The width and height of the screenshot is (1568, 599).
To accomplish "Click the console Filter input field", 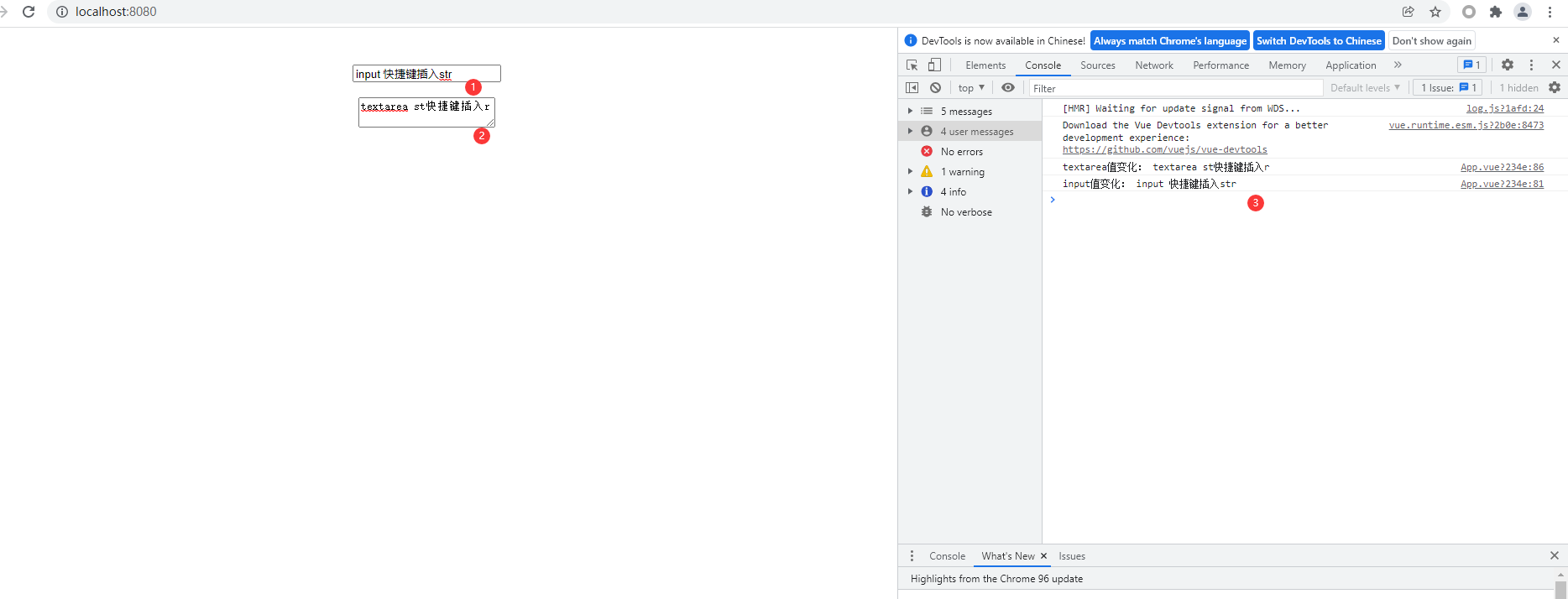I will 1175,88.
